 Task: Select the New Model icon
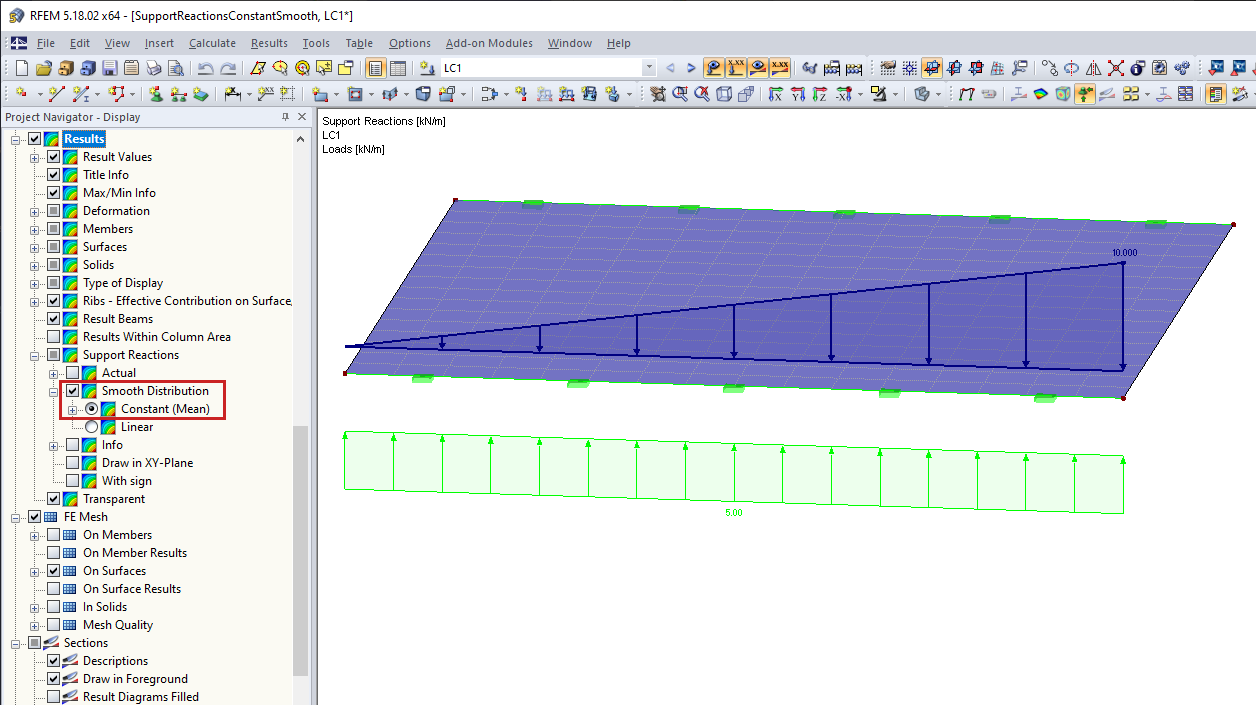click(x=21, y=68)
